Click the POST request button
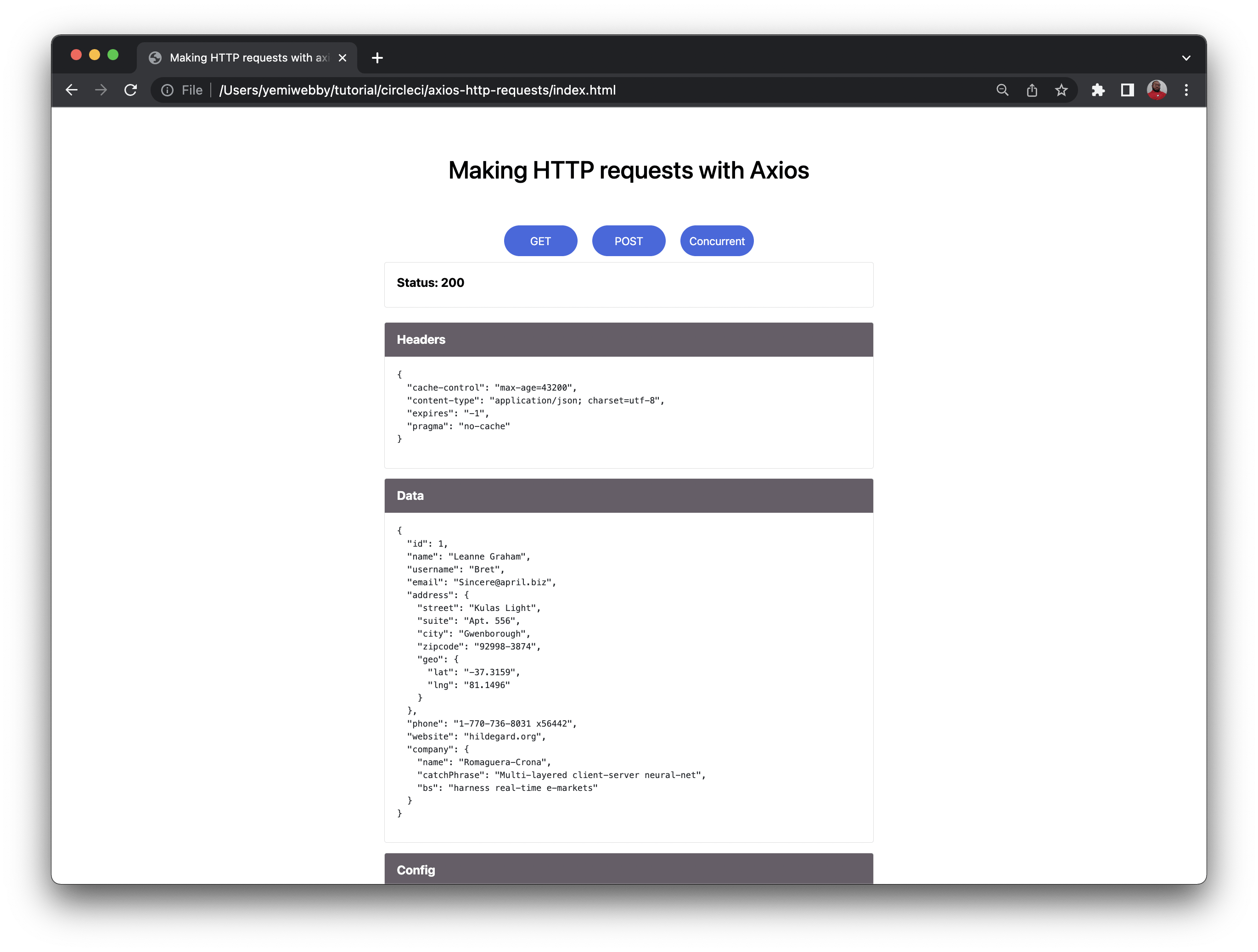 [x=628, y=241]
